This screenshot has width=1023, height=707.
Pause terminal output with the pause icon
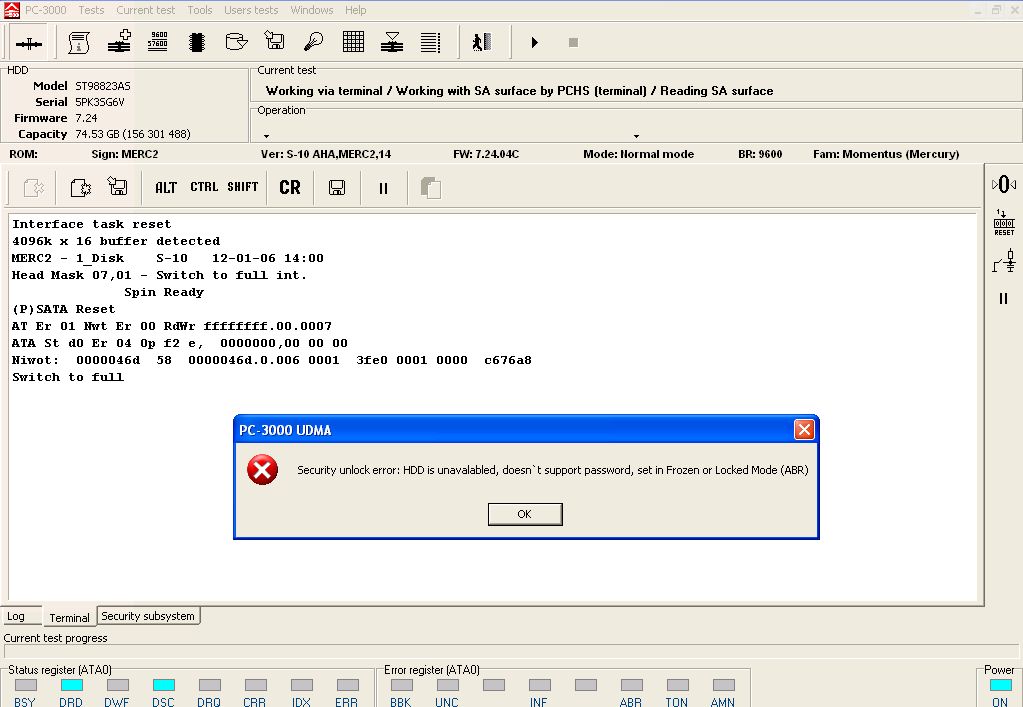(383, 188)
